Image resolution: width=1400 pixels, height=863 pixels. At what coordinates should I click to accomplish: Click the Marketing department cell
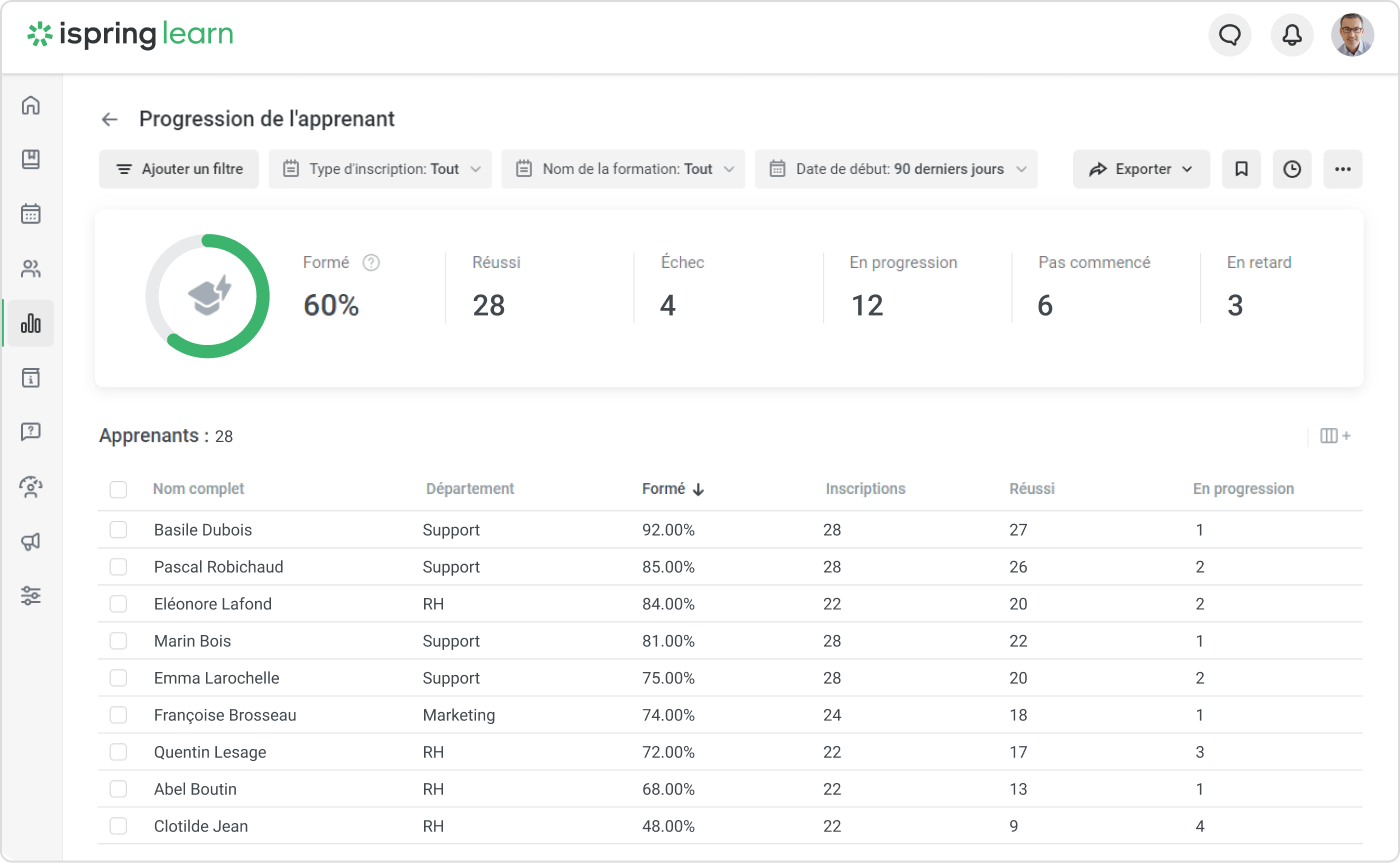459,715
